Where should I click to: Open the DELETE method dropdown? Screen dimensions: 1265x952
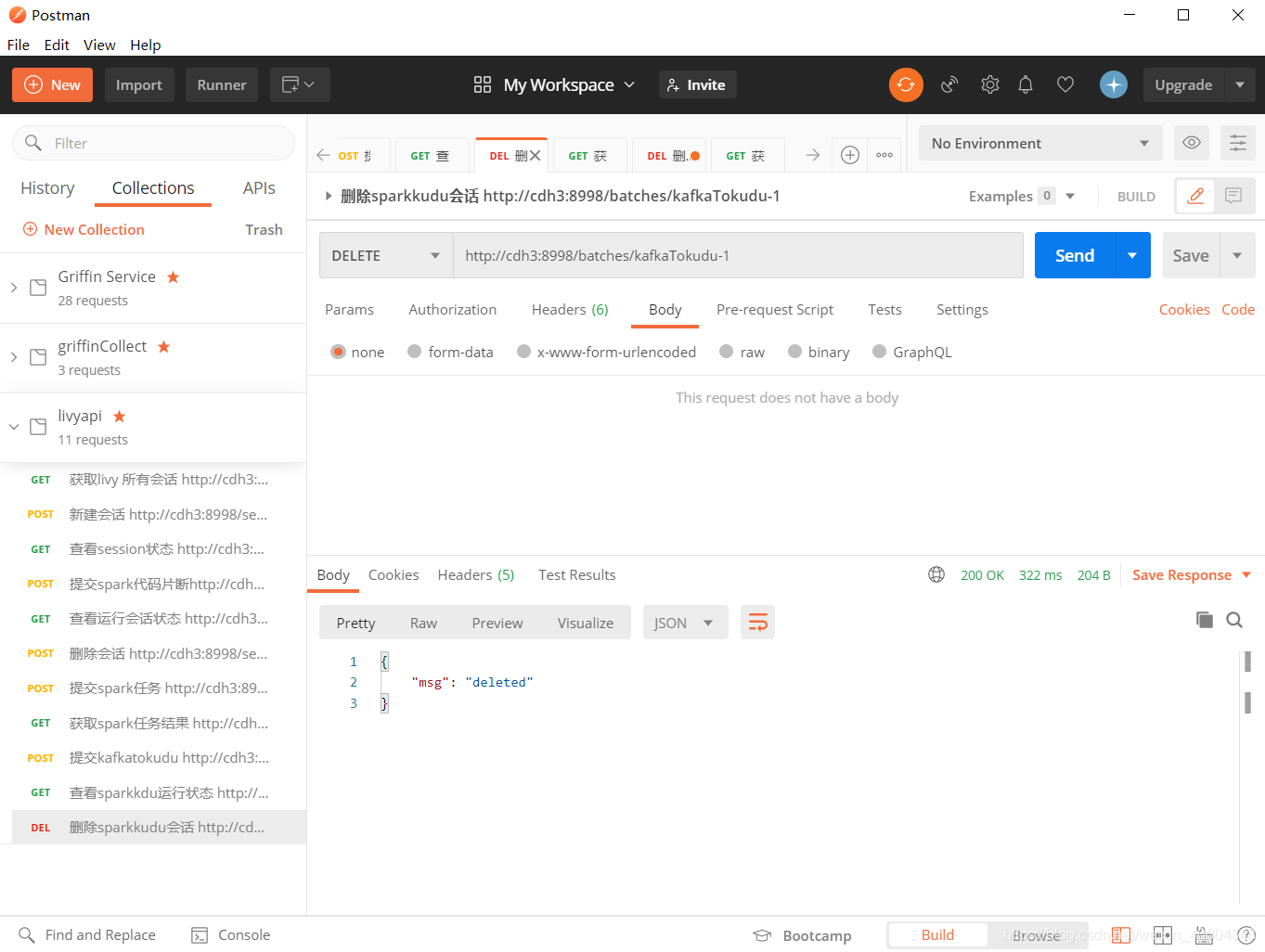pyautogui.click(x=386, y=255)
